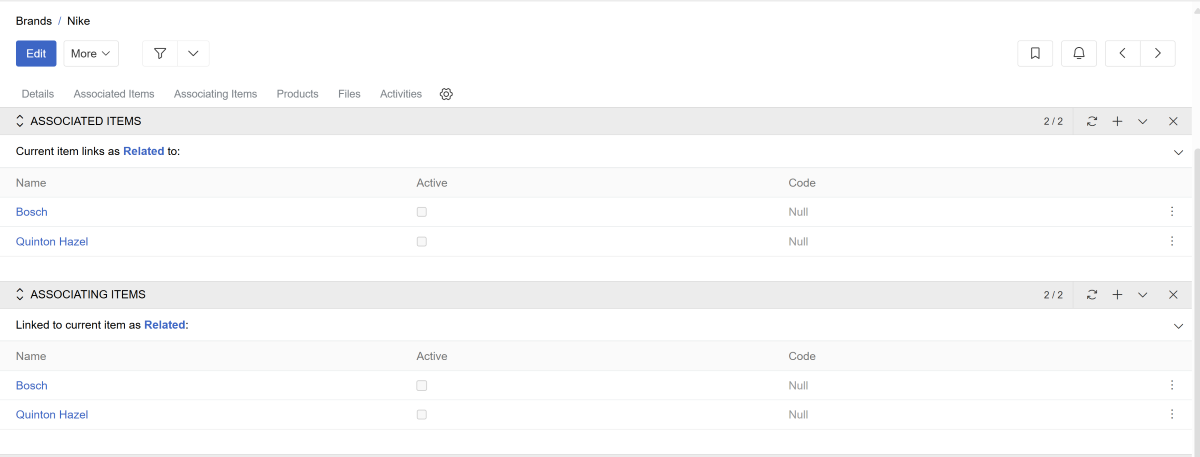Switch to the Products tab
Image resolution: width=1200 pixels, height=457 pixels.
pos(297,94)
